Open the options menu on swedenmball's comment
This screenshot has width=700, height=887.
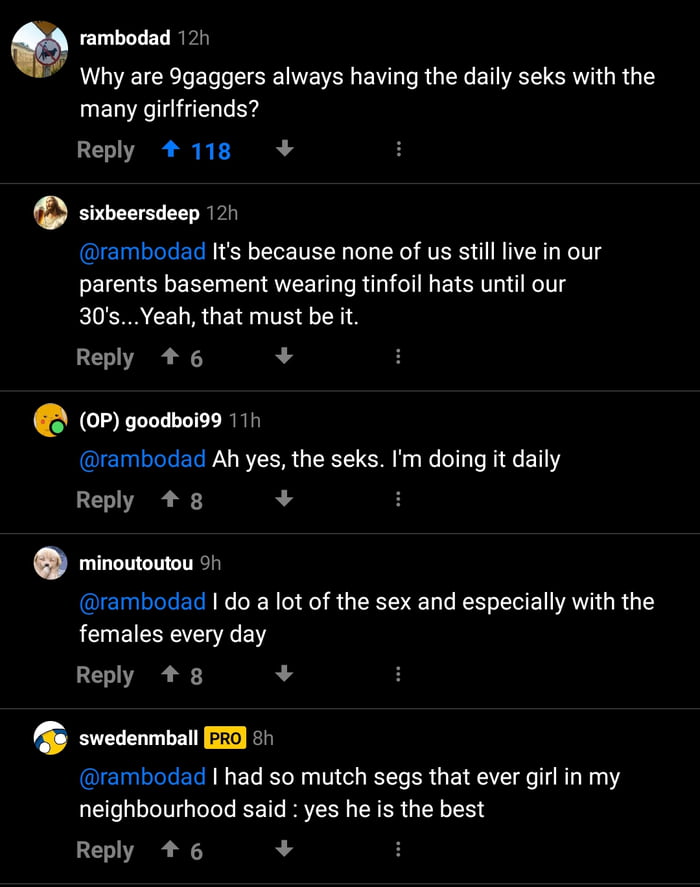point(398,849)
